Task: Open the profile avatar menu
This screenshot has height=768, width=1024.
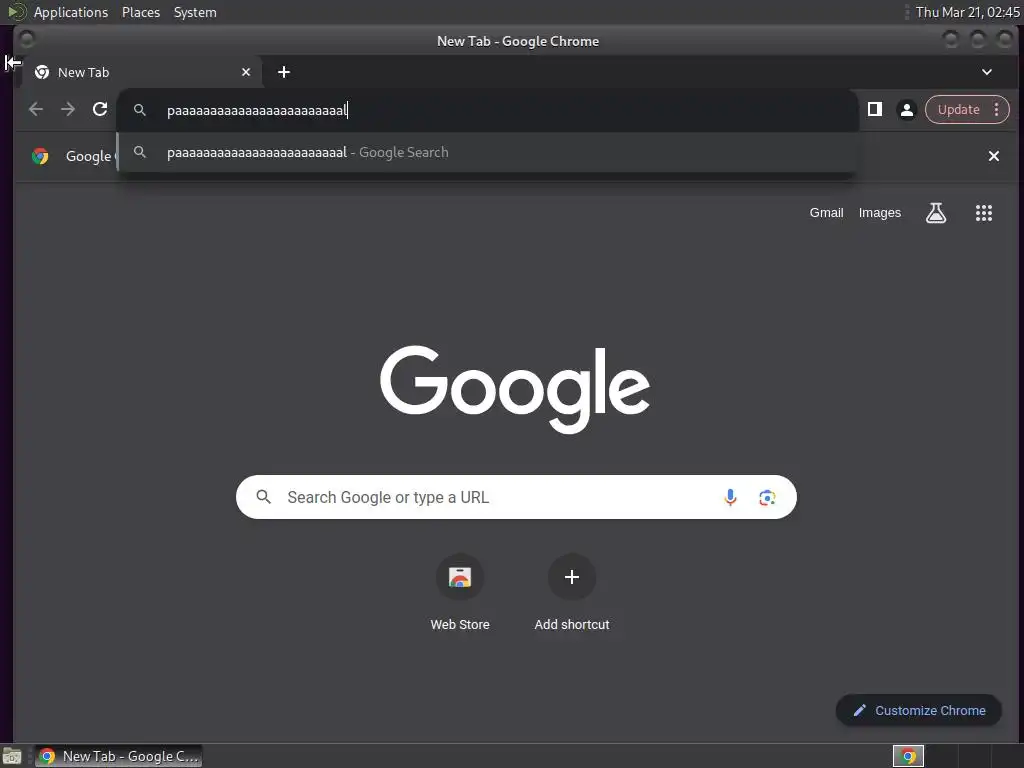Action: coord(906,110)
